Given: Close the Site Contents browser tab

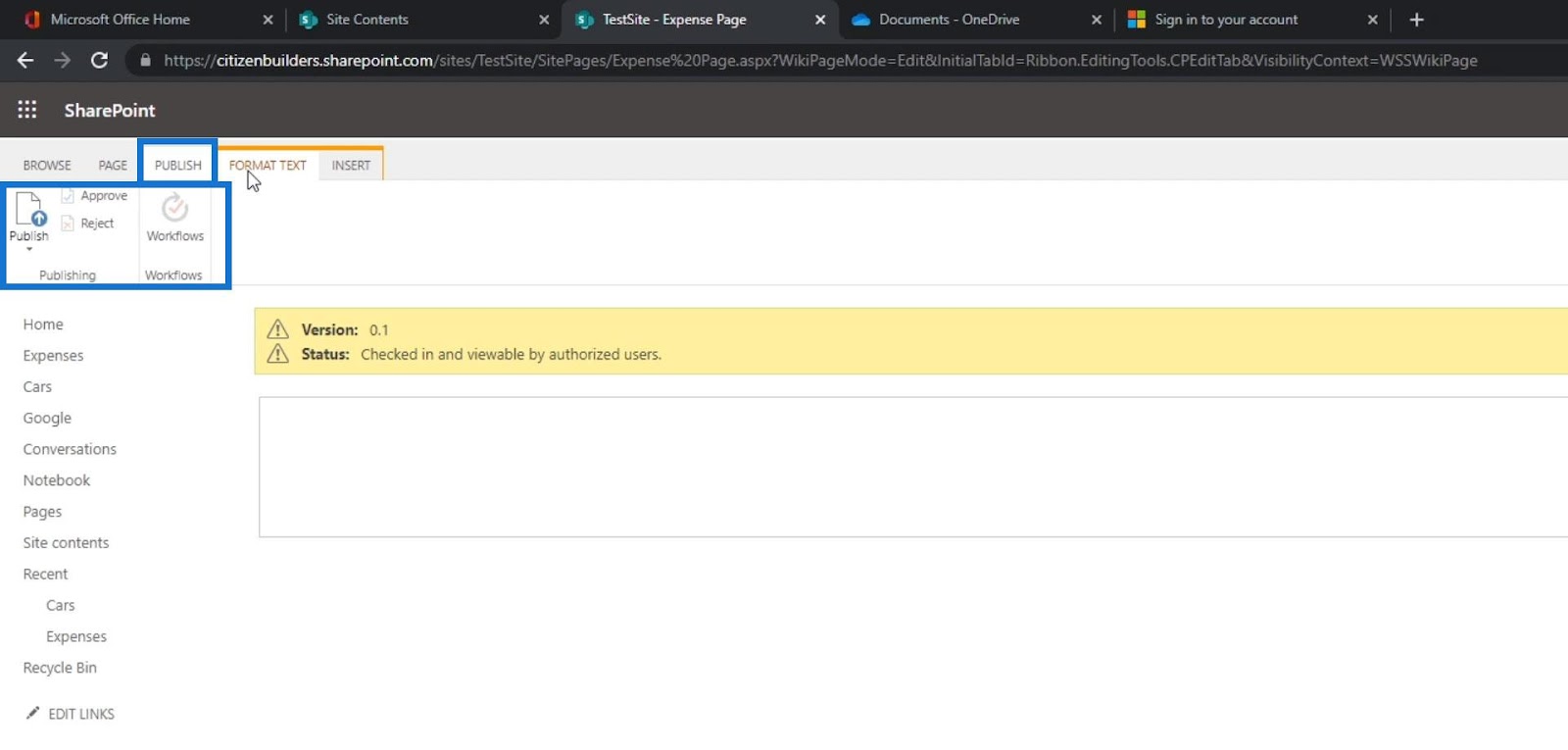Looking at the screenshot, I should pos(544,20).
